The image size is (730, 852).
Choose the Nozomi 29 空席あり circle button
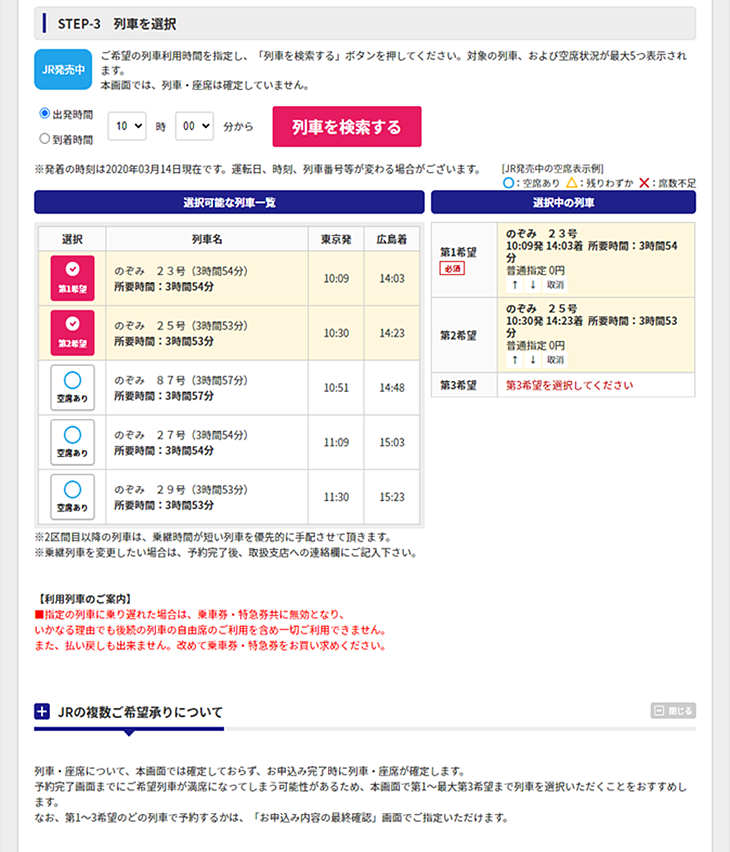[72, 496]
